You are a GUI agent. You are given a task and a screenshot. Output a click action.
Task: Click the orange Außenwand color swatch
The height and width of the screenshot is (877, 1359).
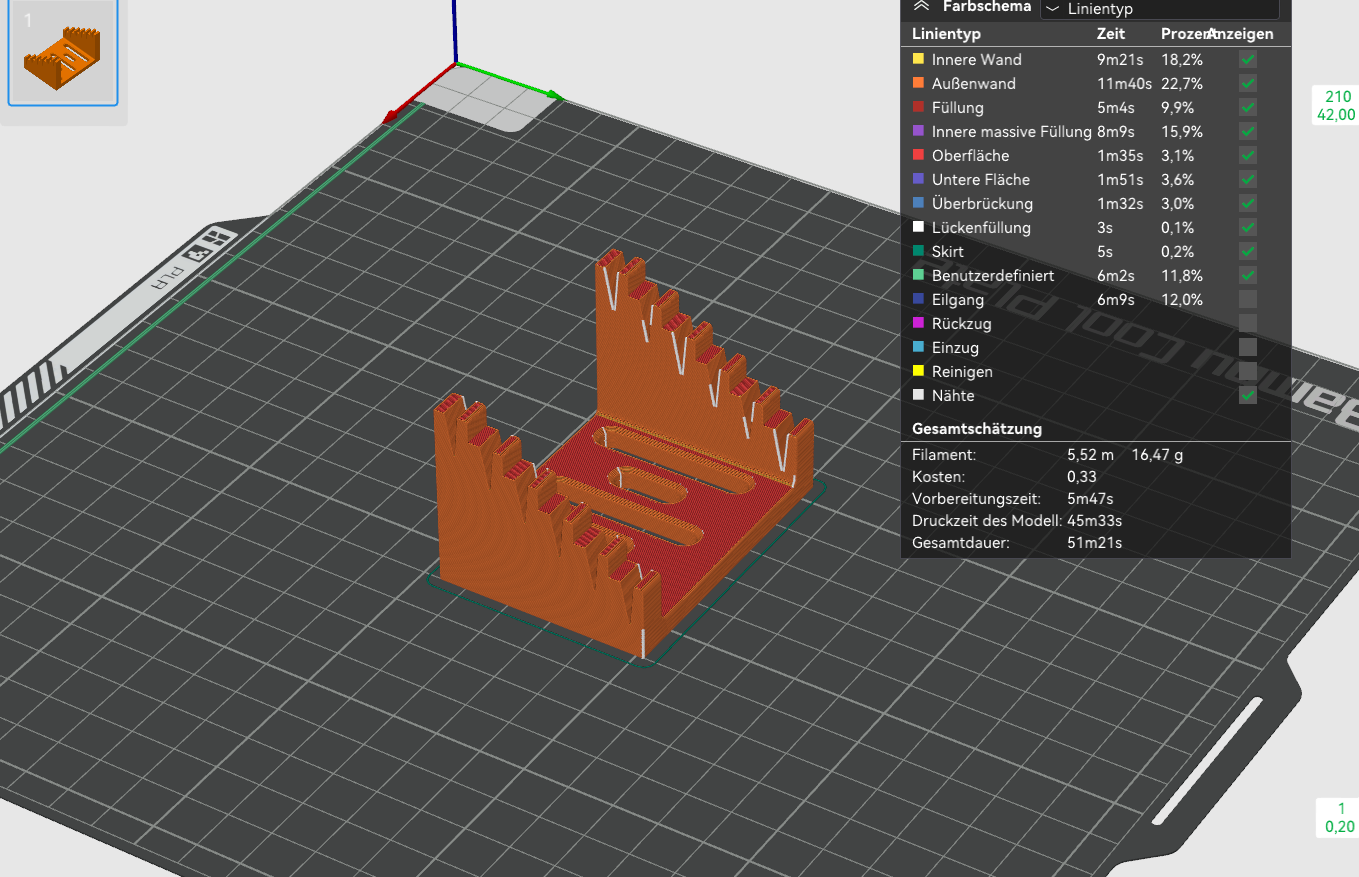[x=918, y=83]
